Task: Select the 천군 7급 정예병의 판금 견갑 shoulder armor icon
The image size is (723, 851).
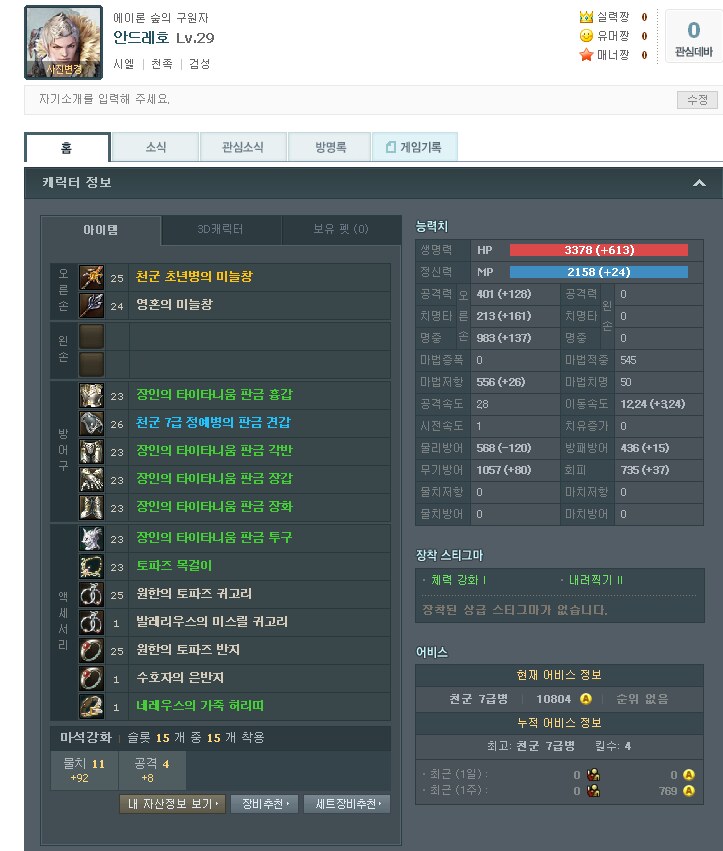Action: (91, 423)
